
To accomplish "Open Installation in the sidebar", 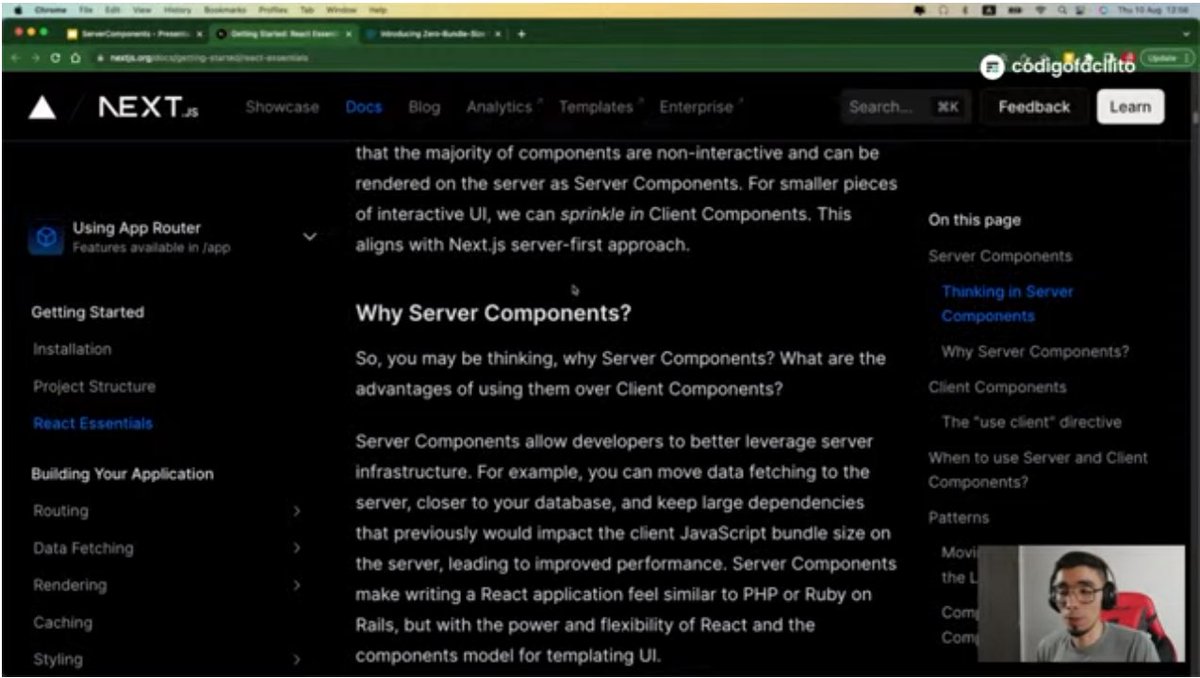I will tap(72, 349).
